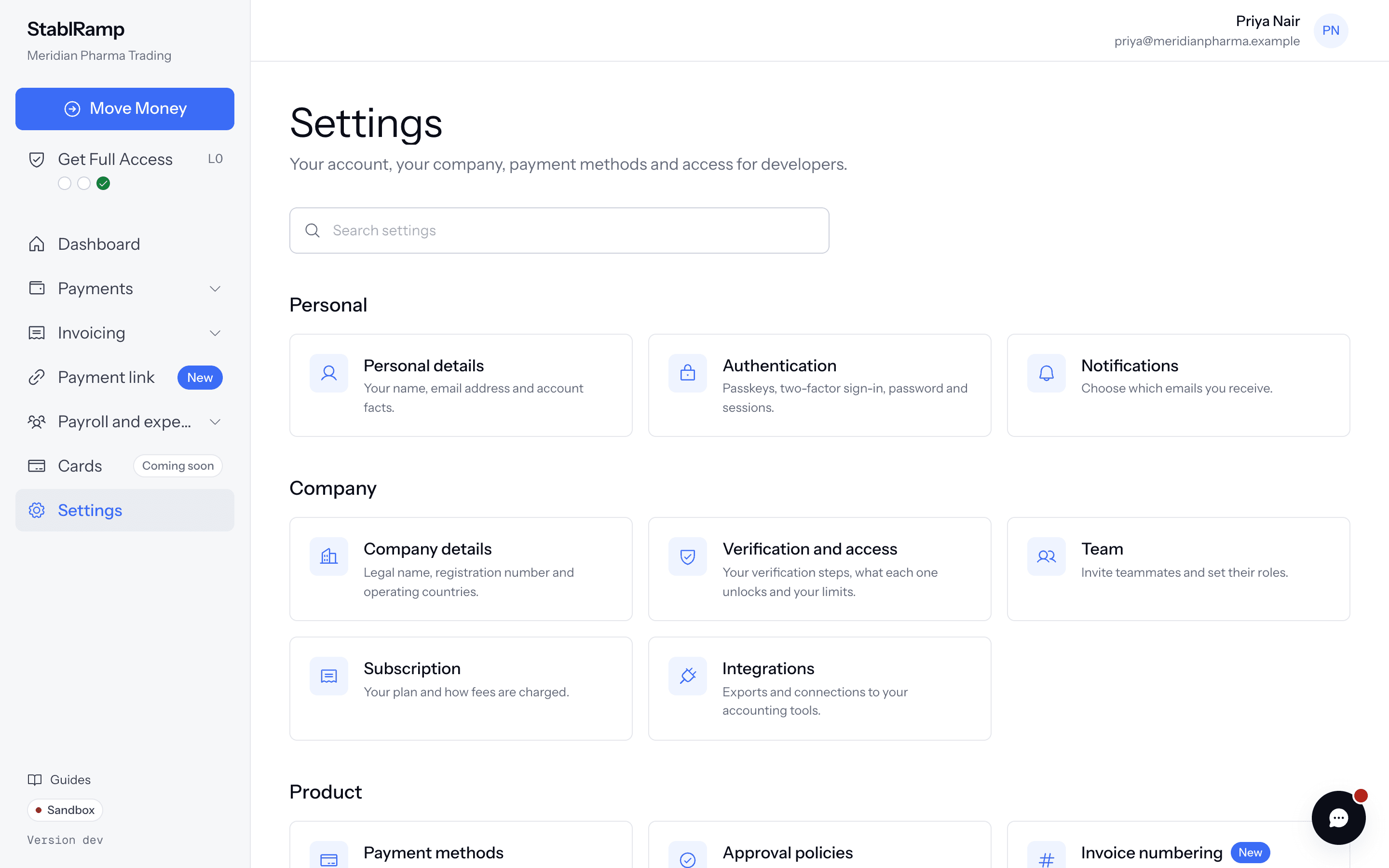Open Personal details card title

(423, 366)
